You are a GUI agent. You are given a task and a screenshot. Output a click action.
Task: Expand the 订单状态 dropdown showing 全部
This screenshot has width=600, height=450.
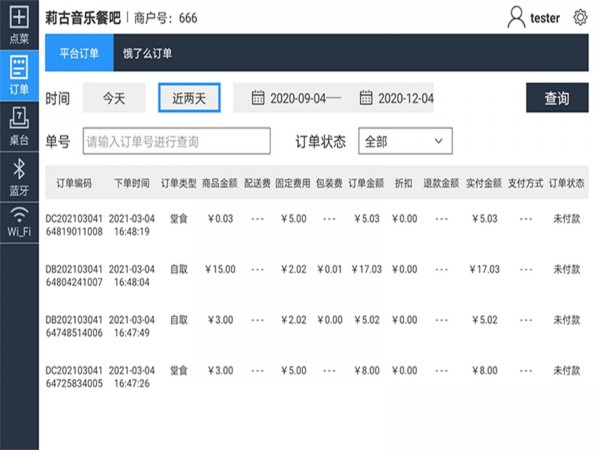(405, 142)
